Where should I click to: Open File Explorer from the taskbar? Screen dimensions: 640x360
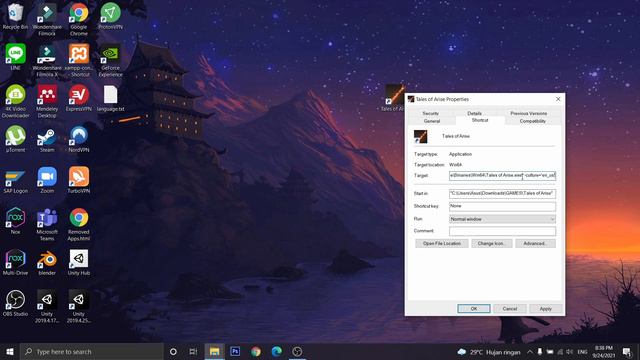(x=214, y=351)
